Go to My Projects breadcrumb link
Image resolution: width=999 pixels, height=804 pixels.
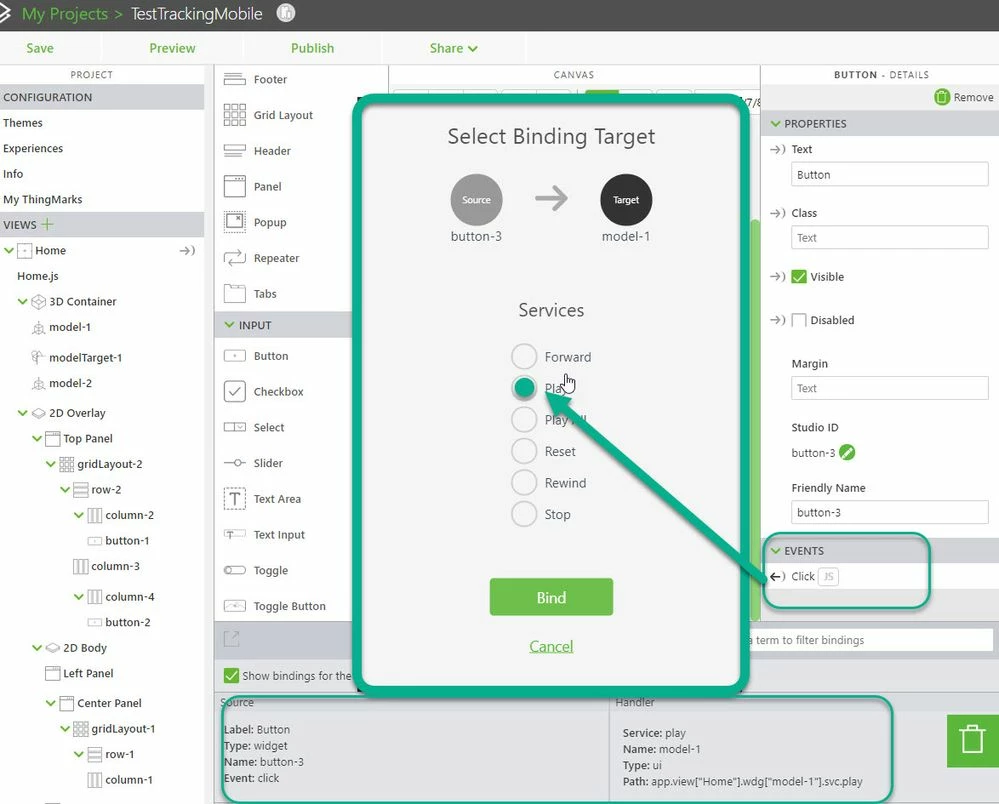64,14
